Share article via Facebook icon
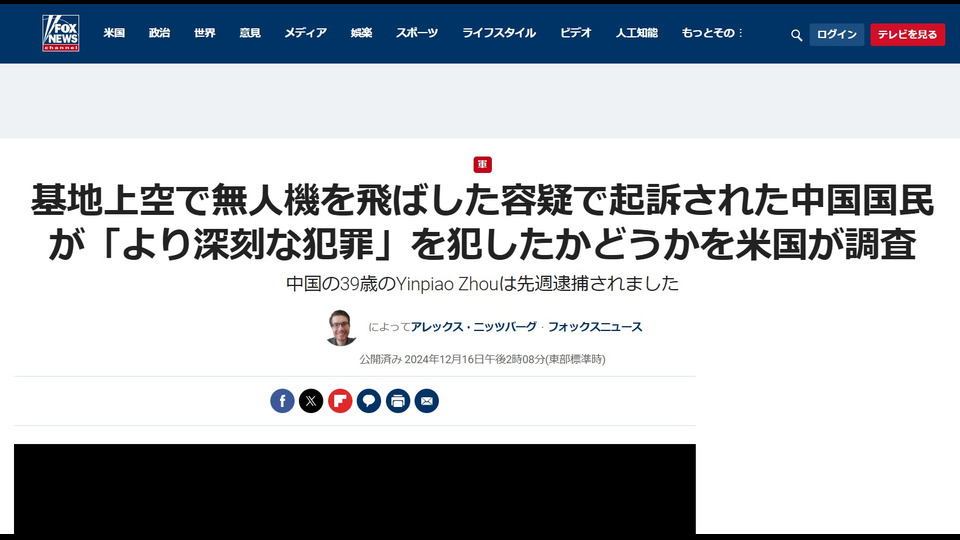This screenshot has height=540, width=960. click(282, 401)
